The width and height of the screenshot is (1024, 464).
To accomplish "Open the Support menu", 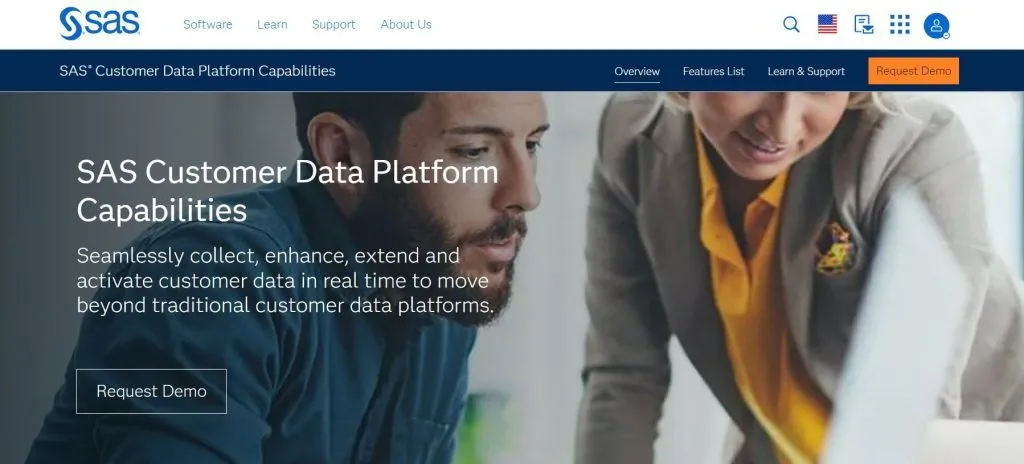I will tap(334, 24).
